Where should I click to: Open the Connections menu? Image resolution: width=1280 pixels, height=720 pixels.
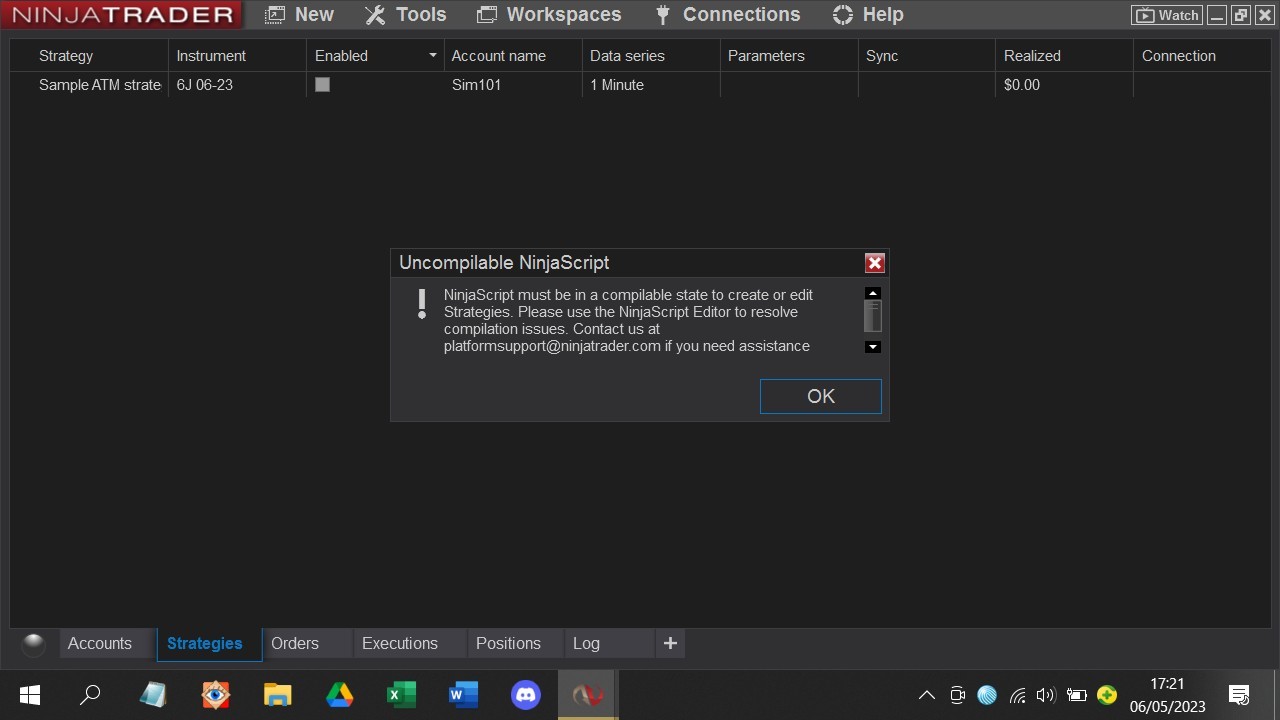pos(727,15)
